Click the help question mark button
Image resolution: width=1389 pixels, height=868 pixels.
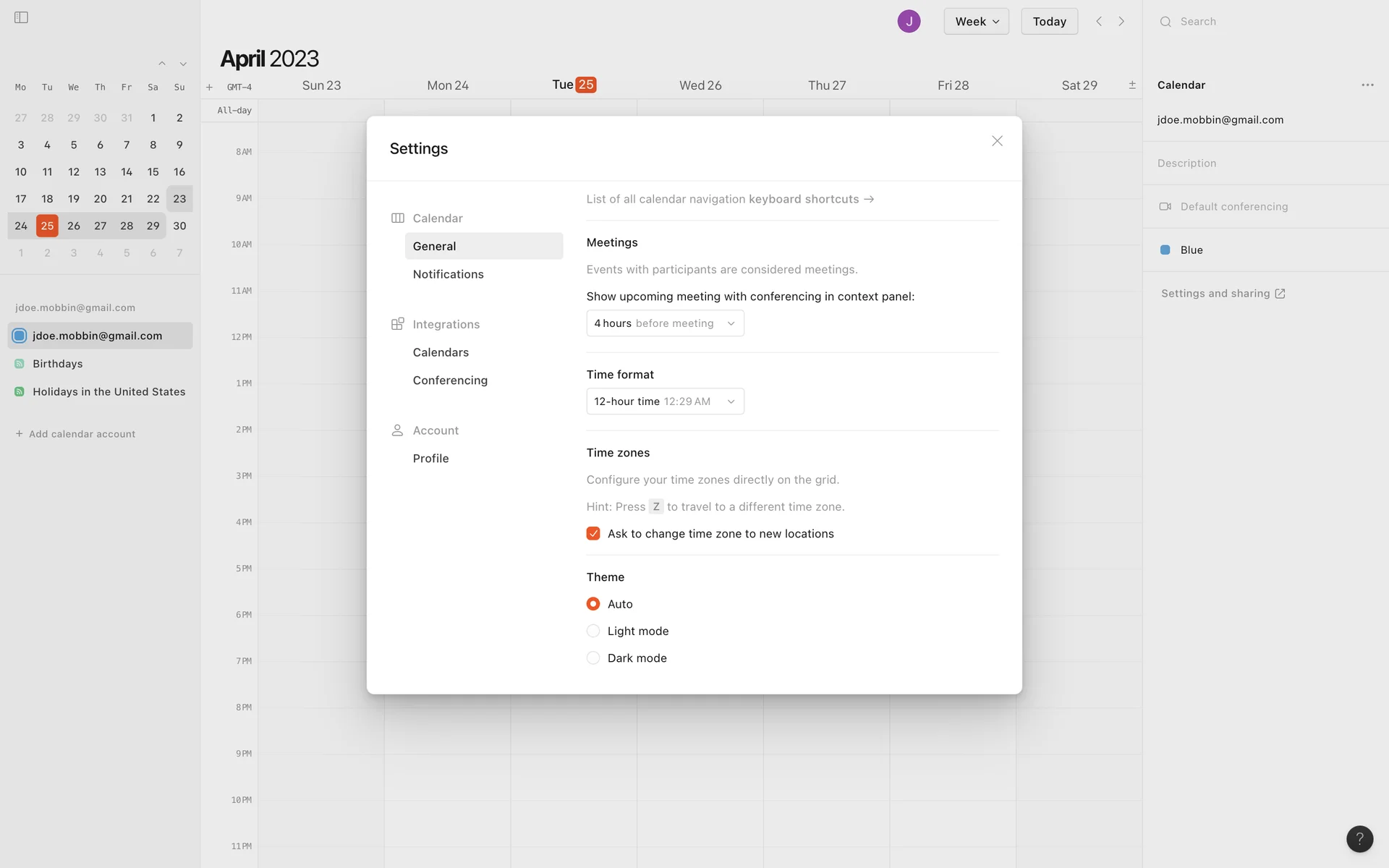[1359, 839]
